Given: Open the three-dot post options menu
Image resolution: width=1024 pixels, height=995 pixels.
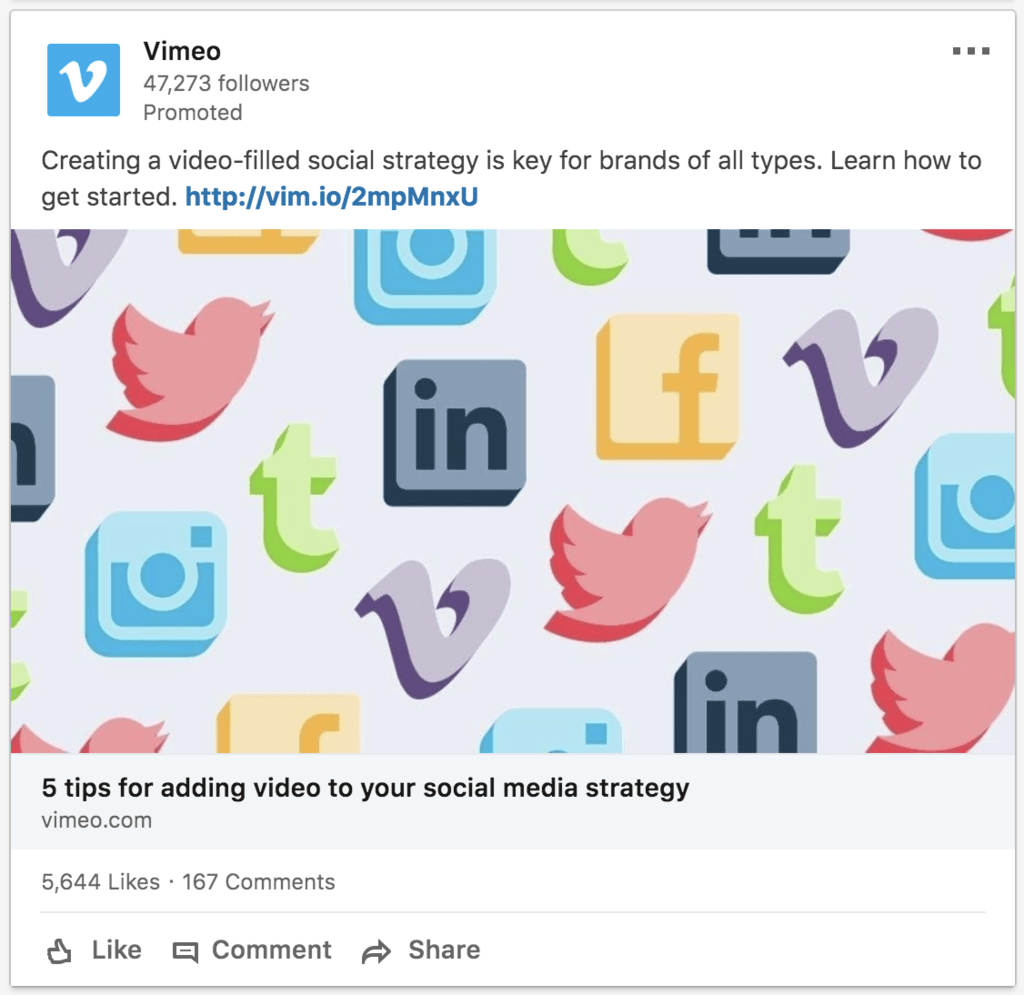Looking at the screenshot, I should (970, 51).
